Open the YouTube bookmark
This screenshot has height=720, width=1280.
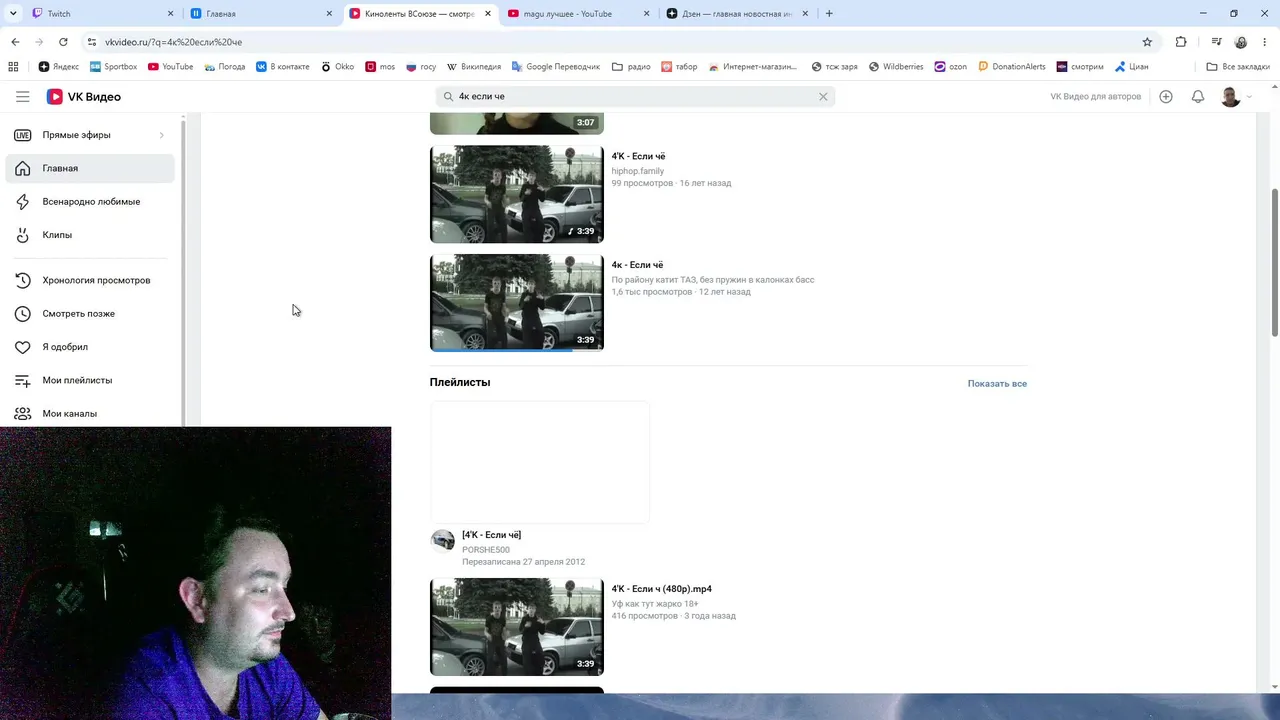point(170,67)
